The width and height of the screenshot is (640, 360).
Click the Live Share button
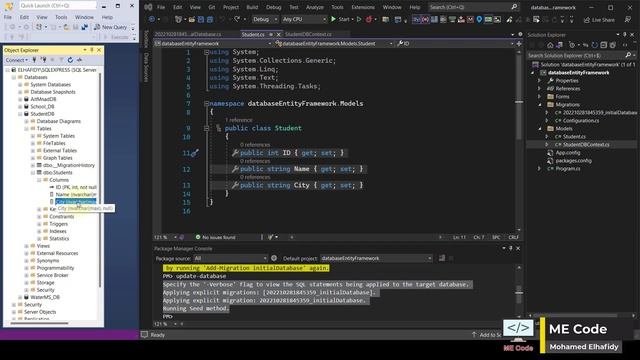point(599,20)
